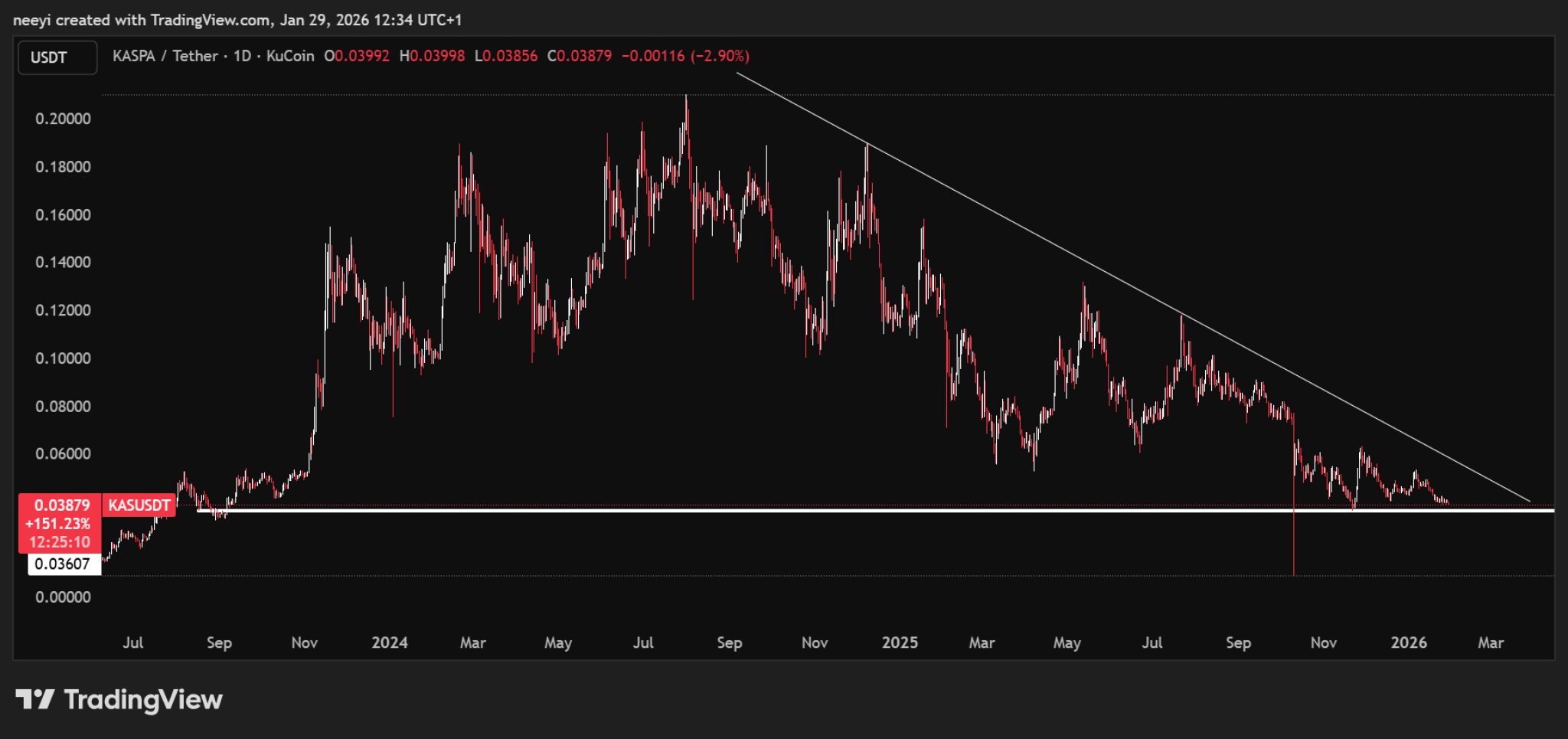Click the KASPA / Tether symbol title
The height and width of the screenshot is (739, 1568).
(165, 56)
